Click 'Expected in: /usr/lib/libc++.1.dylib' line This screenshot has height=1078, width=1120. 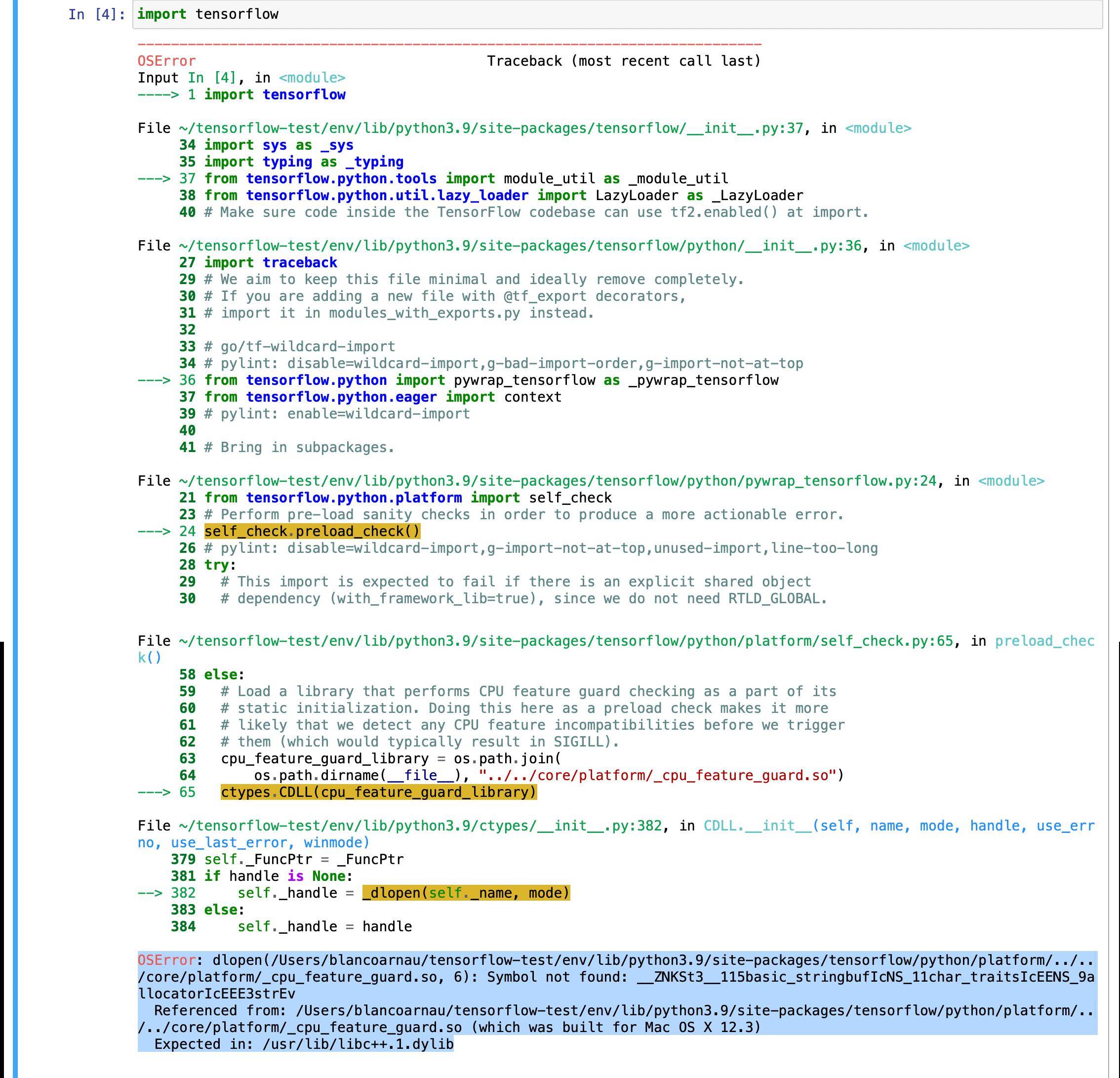303,1044
